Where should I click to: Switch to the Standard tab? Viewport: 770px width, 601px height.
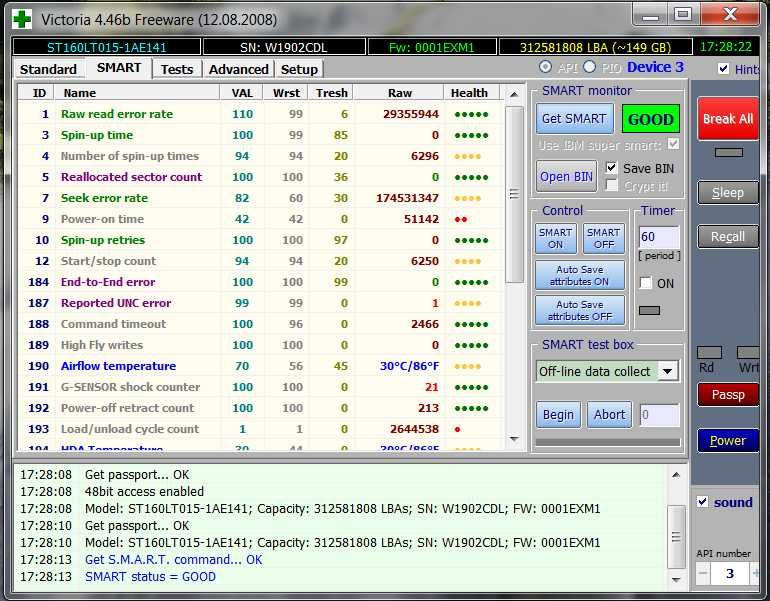[x=48, y=69]
